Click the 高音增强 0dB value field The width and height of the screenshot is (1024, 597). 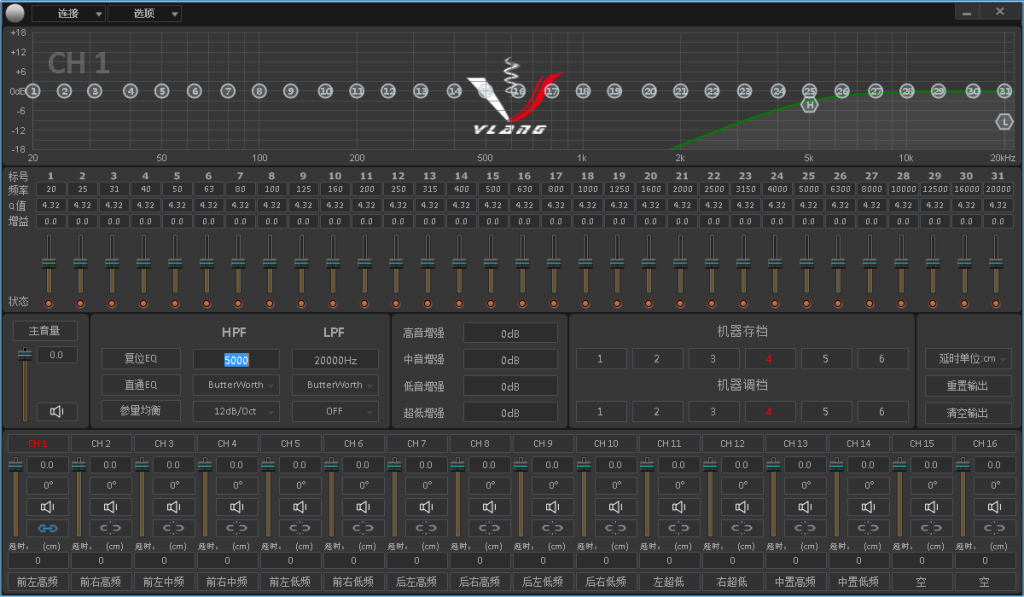(510, 333)
